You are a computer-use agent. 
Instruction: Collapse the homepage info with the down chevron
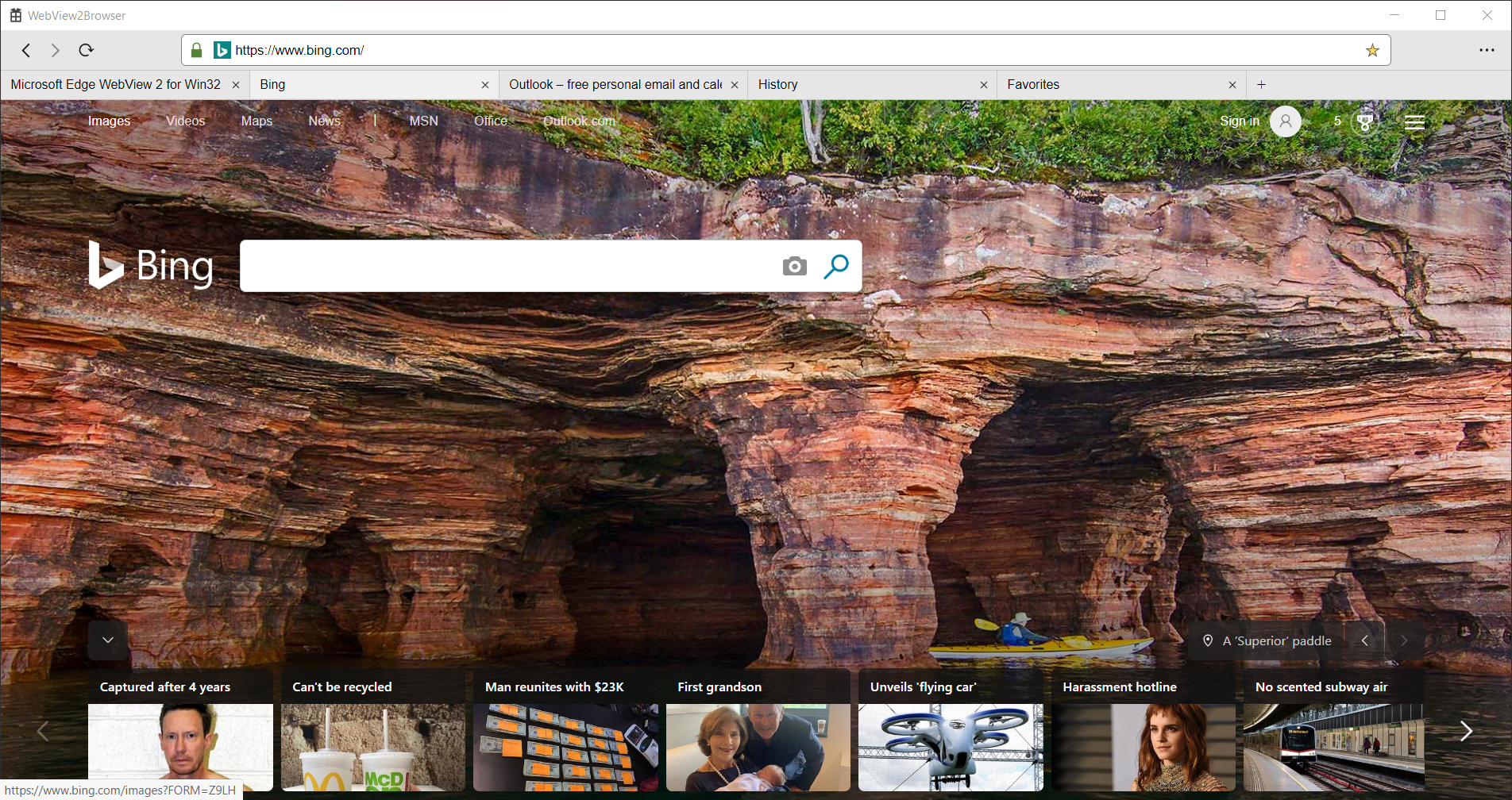(107, 640)
